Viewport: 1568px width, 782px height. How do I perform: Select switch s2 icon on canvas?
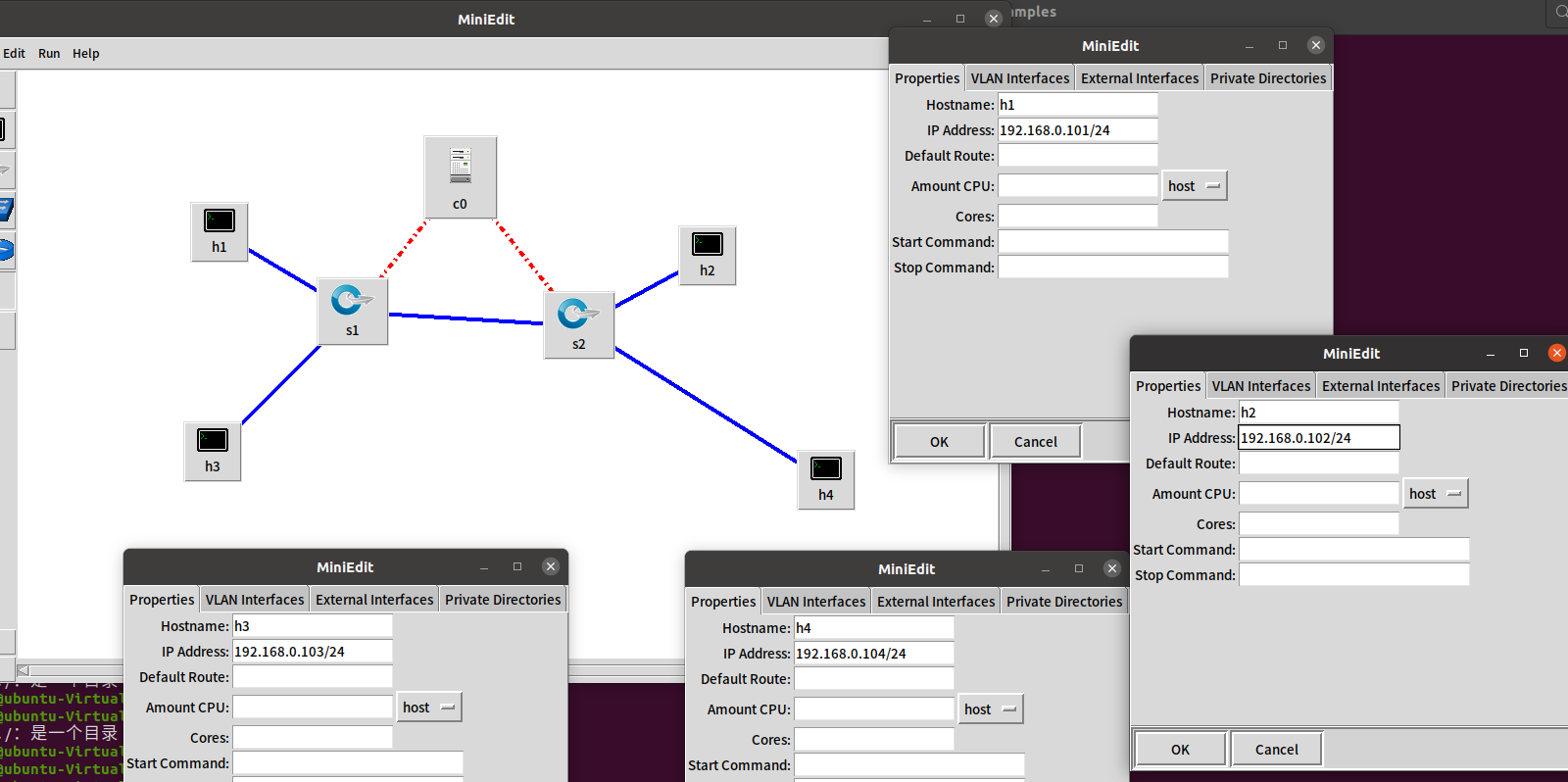(579, 325)
